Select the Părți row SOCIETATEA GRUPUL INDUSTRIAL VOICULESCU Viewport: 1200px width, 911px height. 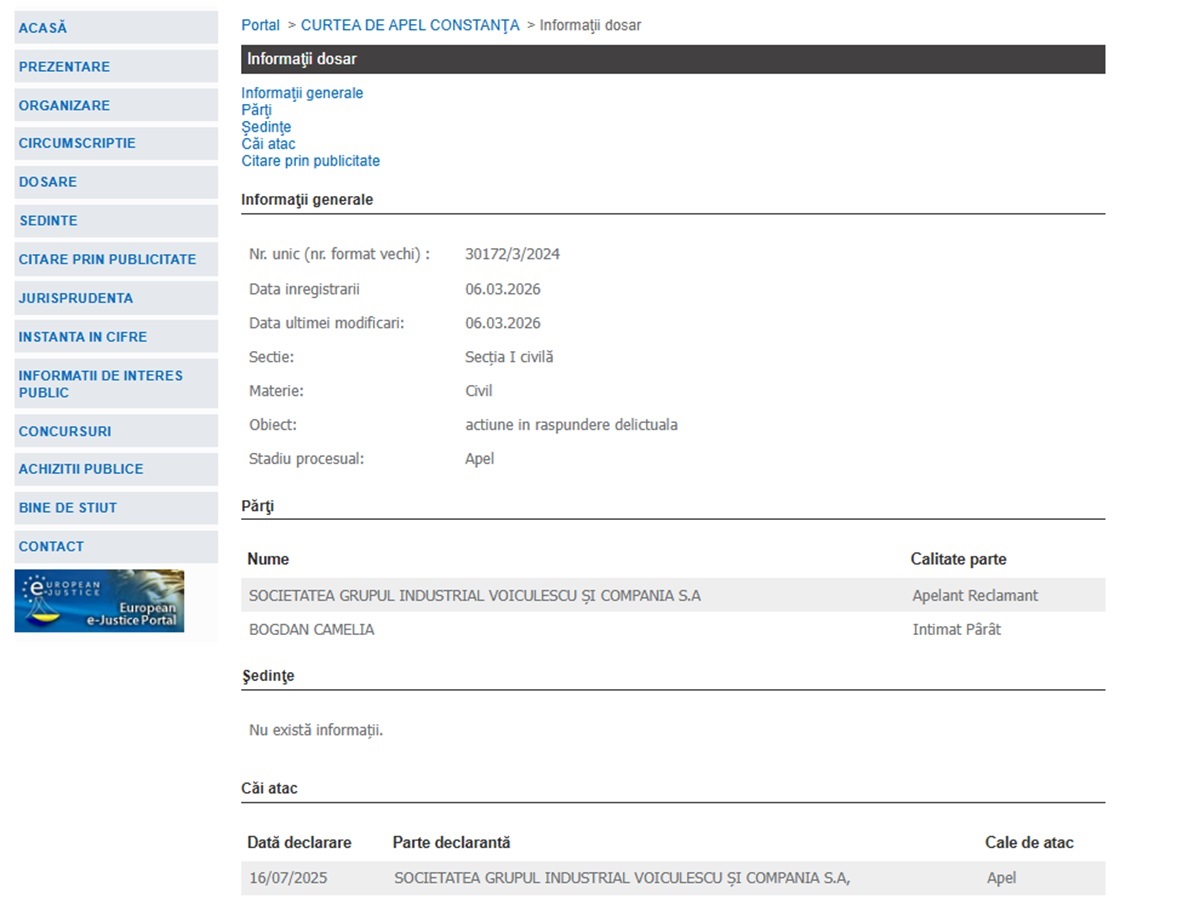pos(673,596)
